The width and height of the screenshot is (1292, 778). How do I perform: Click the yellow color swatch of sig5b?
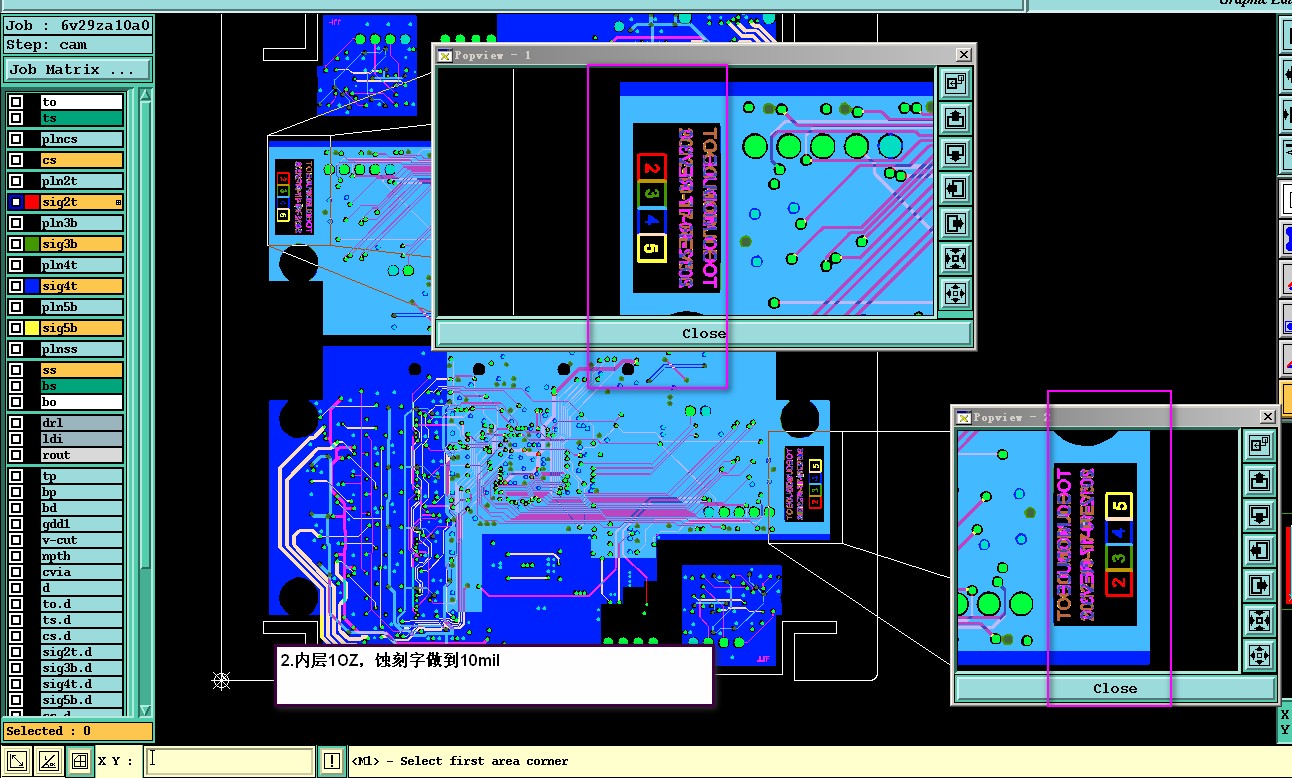32,328
